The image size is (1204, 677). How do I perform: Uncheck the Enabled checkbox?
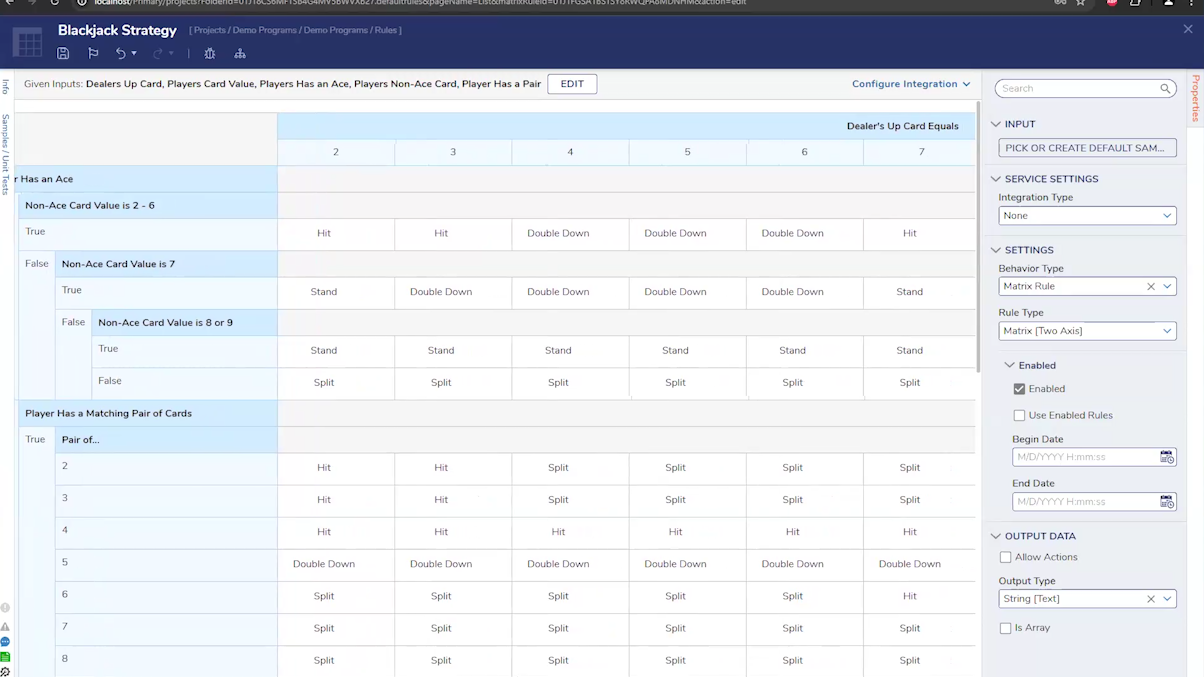[x=1019, y=389]
